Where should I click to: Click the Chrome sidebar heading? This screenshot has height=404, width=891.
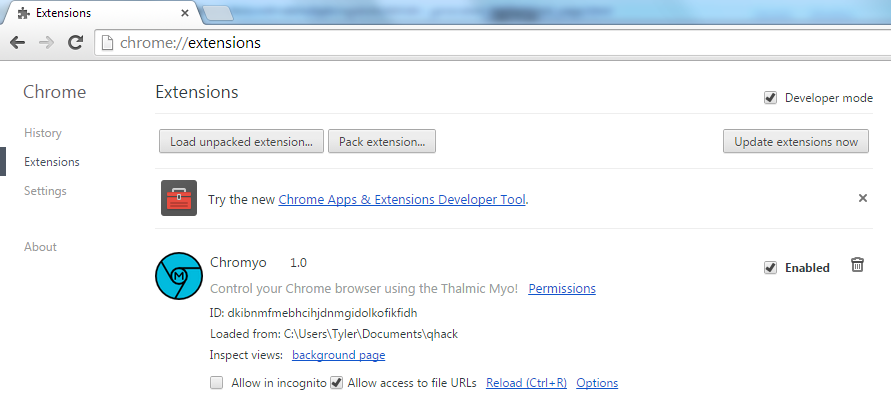click(55, 92)
